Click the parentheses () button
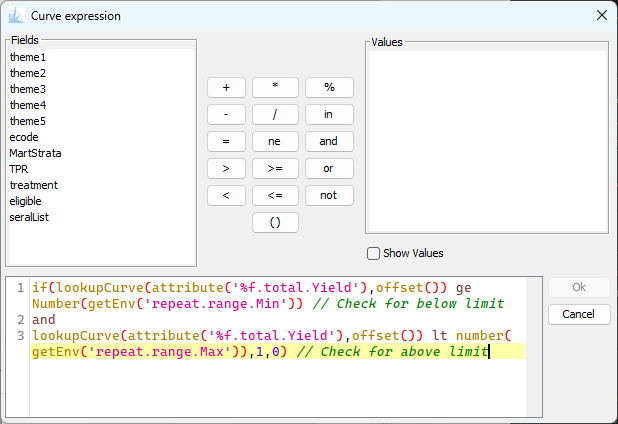Image resolution: width=618 pixels, height=424 pixels. (275, 223)
